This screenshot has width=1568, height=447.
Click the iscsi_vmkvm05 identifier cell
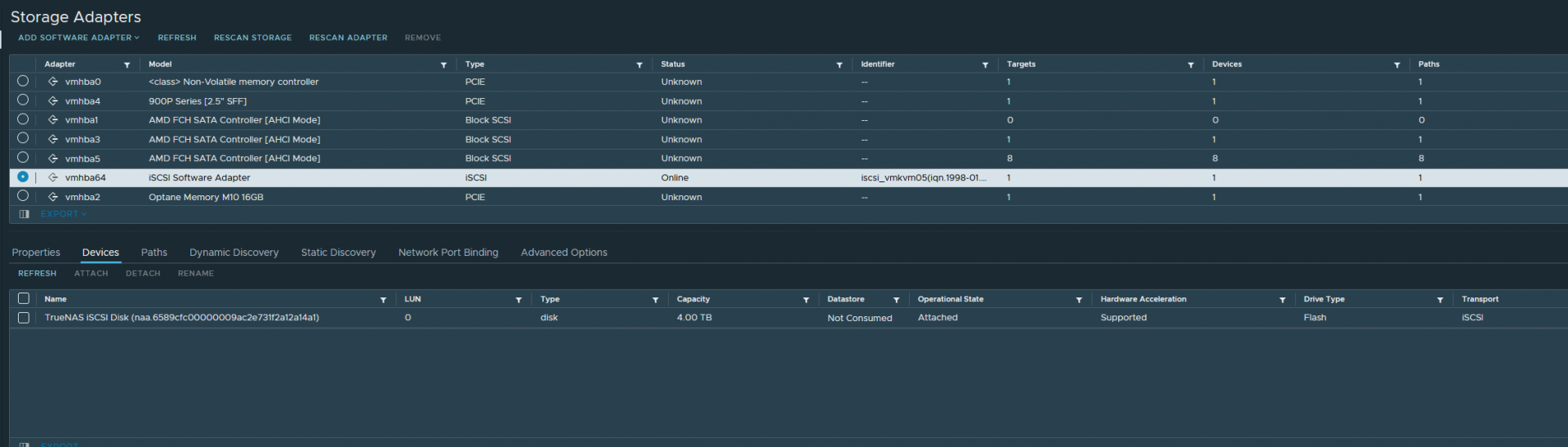click(924, 177)
